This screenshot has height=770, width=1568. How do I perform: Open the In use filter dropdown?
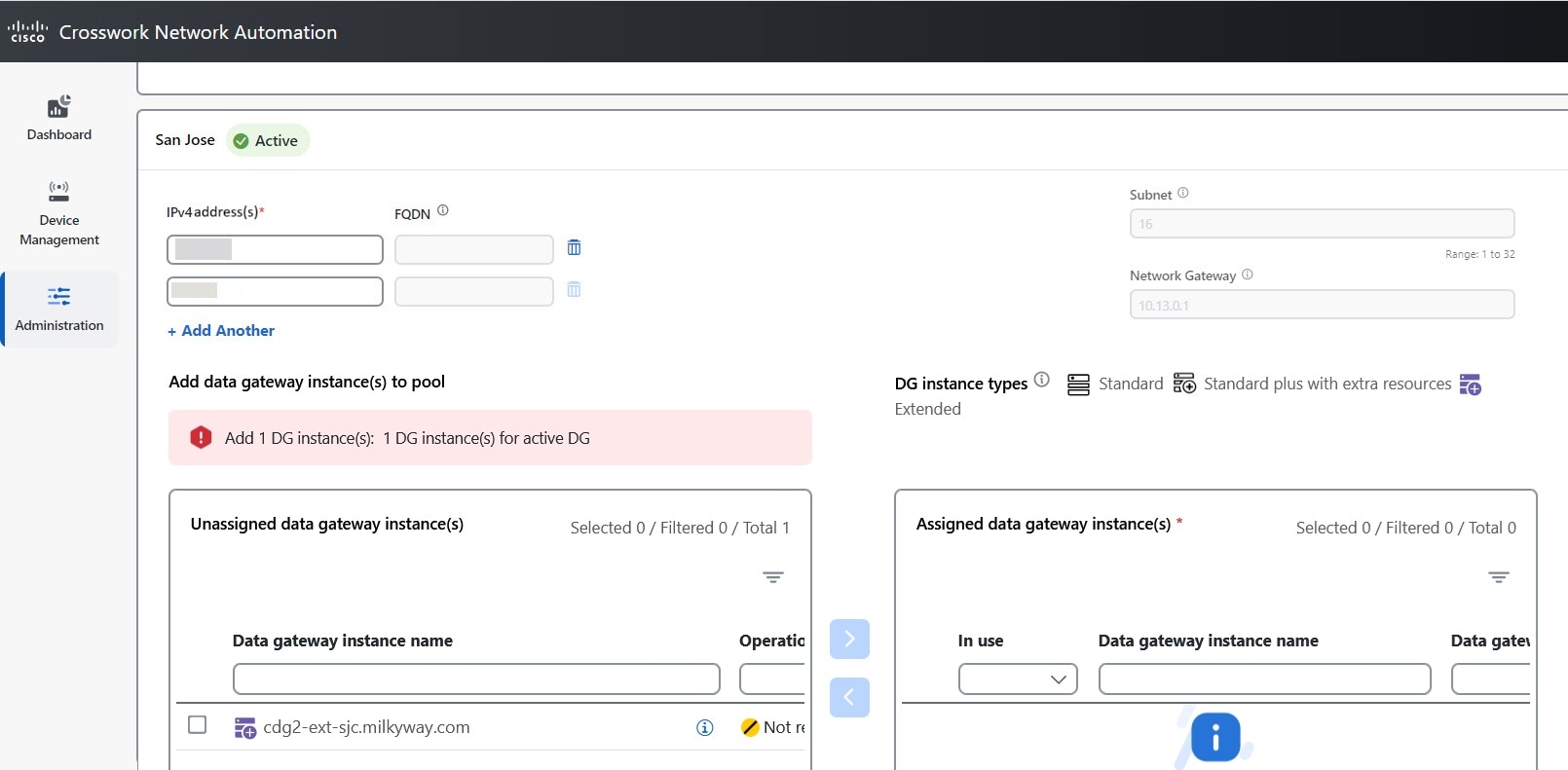pyautogui.click(x=1018, y=678)
